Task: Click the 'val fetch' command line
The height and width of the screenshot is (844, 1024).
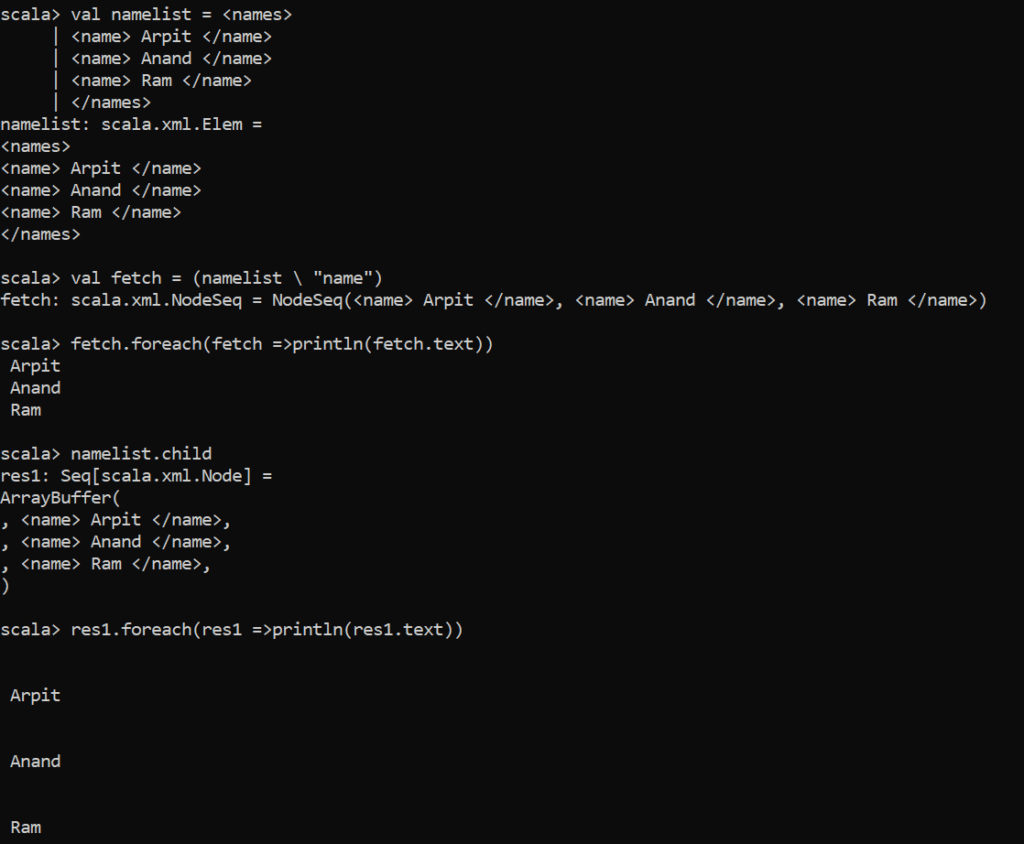Action: [226, 278]
